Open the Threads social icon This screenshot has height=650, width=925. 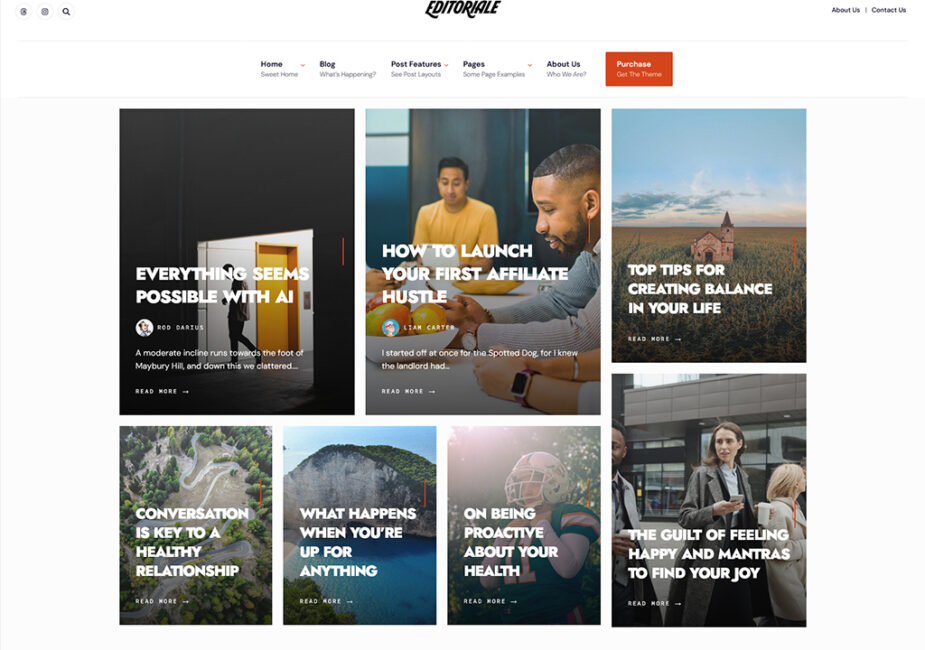(x=24, y=11)
